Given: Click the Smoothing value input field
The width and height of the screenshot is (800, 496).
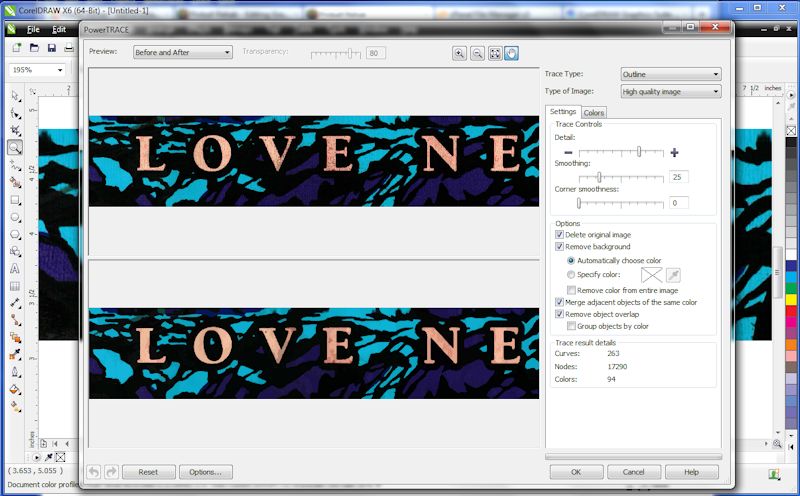Looking at the screenshot, I should pos(679,177).
